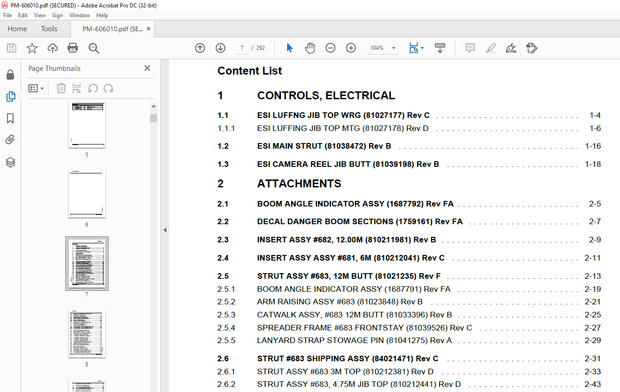
Task: Select the Hand pan tool
Action: pyautogui.click(x=310, y=48)
